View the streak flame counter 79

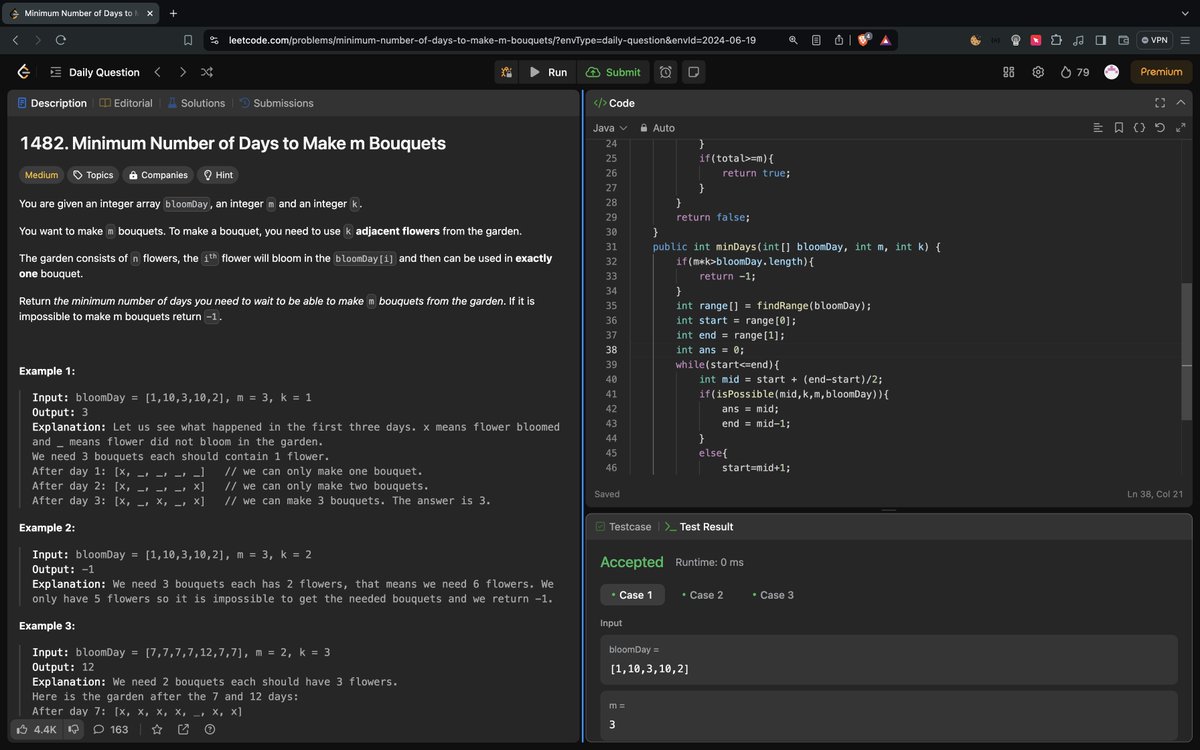coord(1075,72)
